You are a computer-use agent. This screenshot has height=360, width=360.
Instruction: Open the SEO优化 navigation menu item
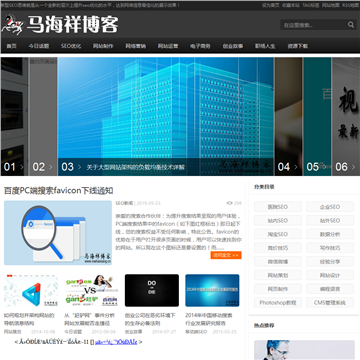click(71, 46)
